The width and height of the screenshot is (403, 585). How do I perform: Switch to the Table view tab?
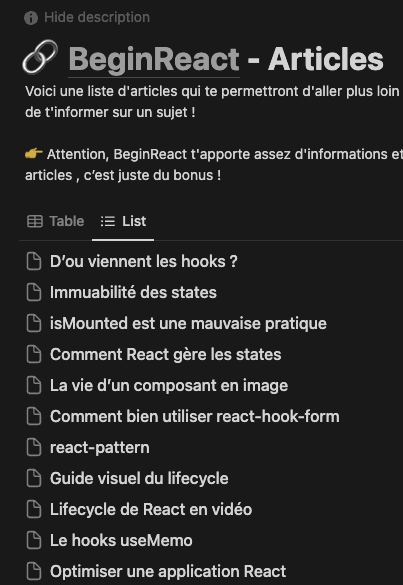(56, 221)
